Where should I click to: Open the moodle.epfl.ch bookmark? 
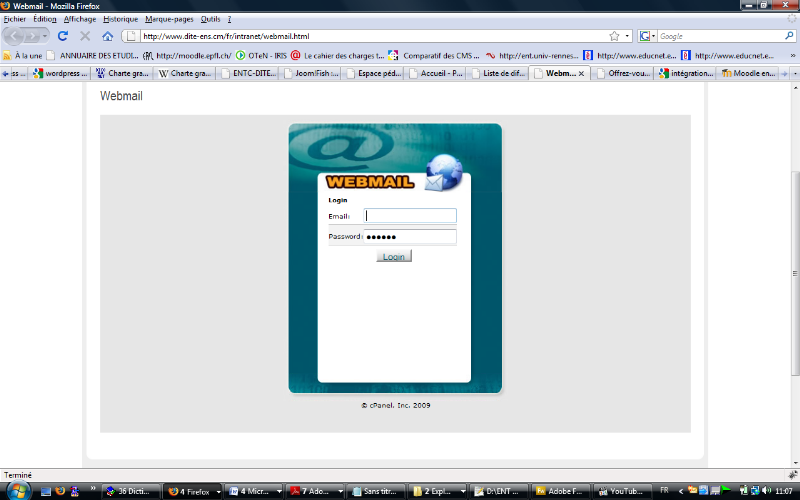pyautogui.click(x=187, y=56)
